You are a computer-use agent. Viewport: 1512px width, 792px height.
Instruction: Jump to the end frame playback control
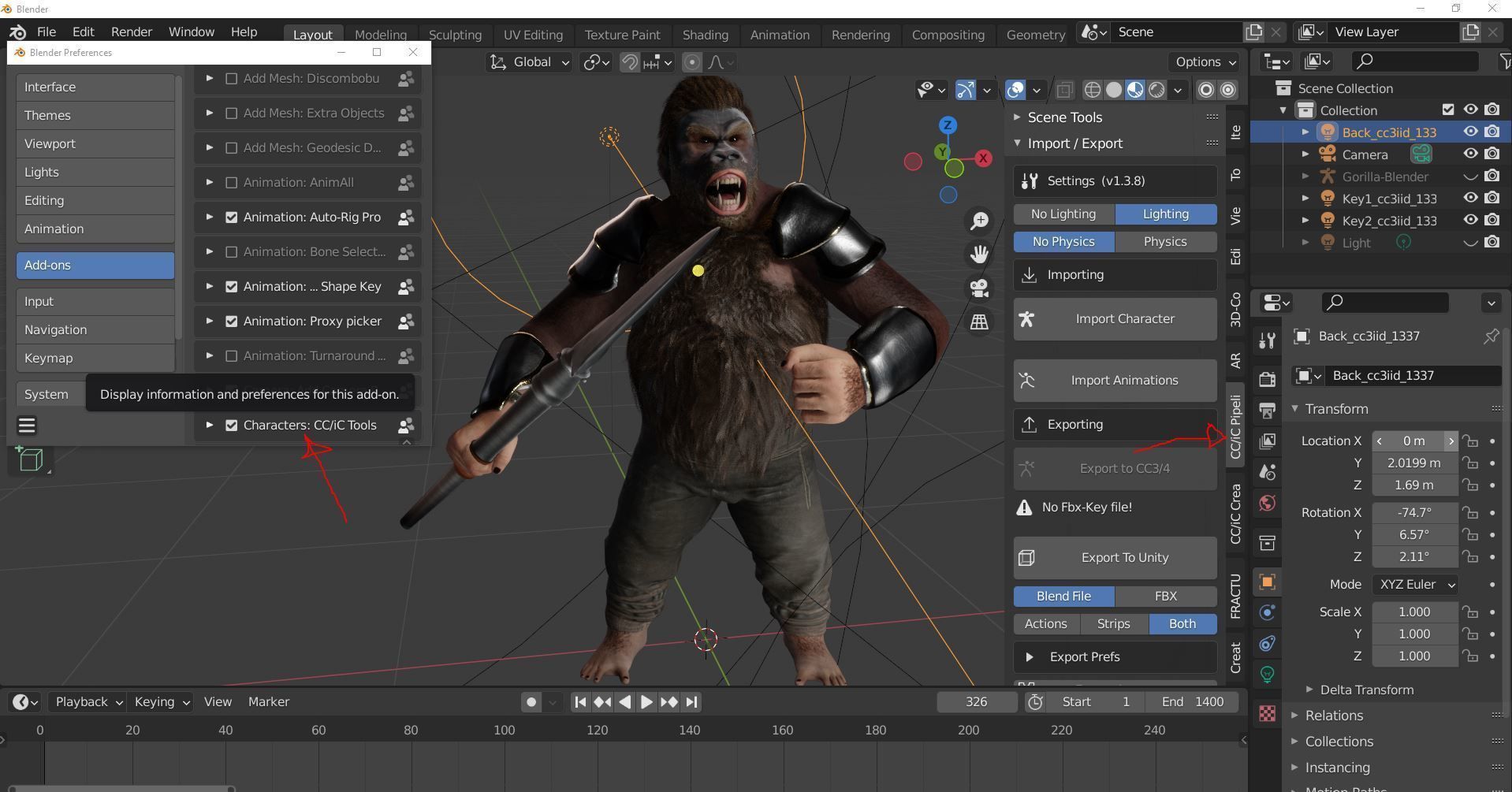(691, 701)
